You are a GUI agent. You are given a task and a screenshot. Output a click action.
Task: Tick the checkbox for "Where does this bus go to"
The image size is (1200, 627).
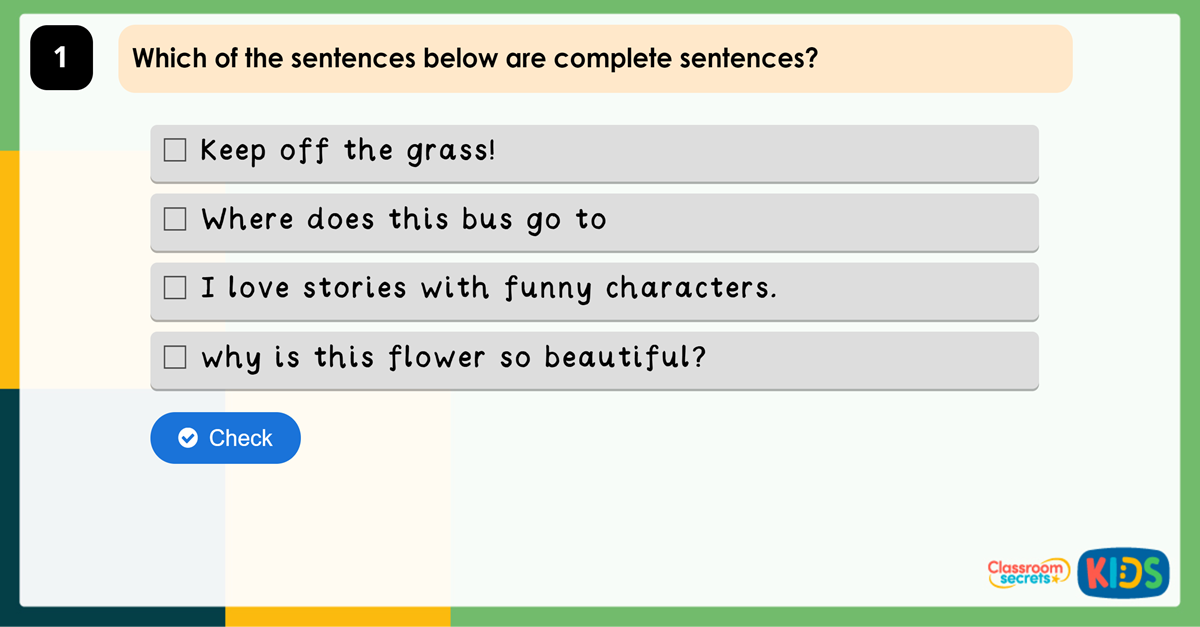pos(175,220)
